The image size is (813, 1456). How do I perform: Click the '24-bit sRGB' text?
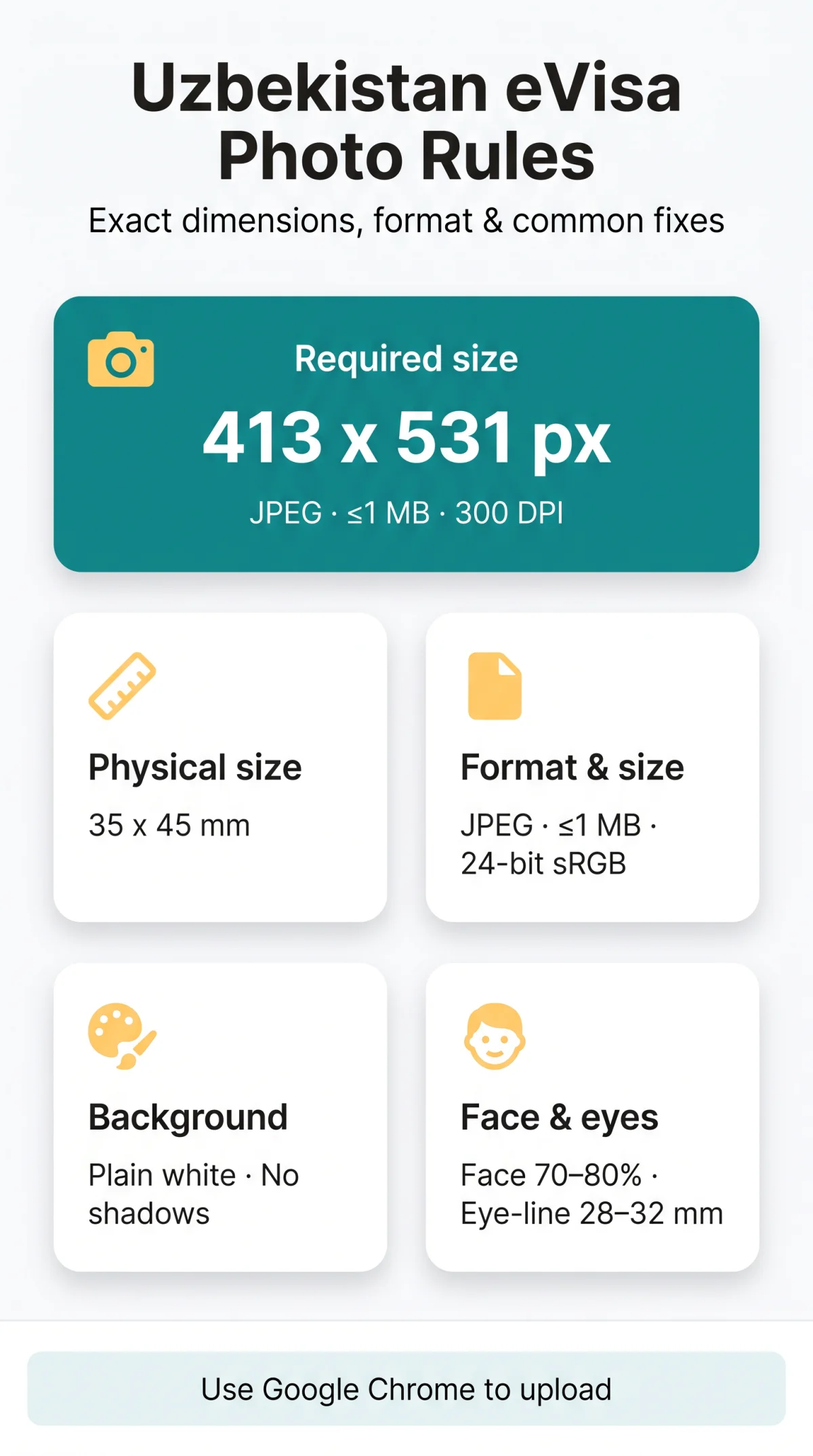click(543, 863)
